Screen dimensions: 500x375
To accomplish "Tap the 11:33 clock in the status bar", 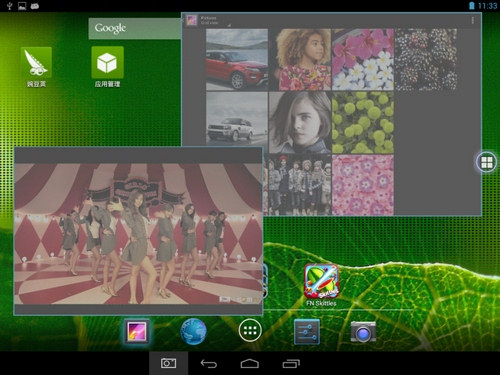I will [x=487, y=6].
